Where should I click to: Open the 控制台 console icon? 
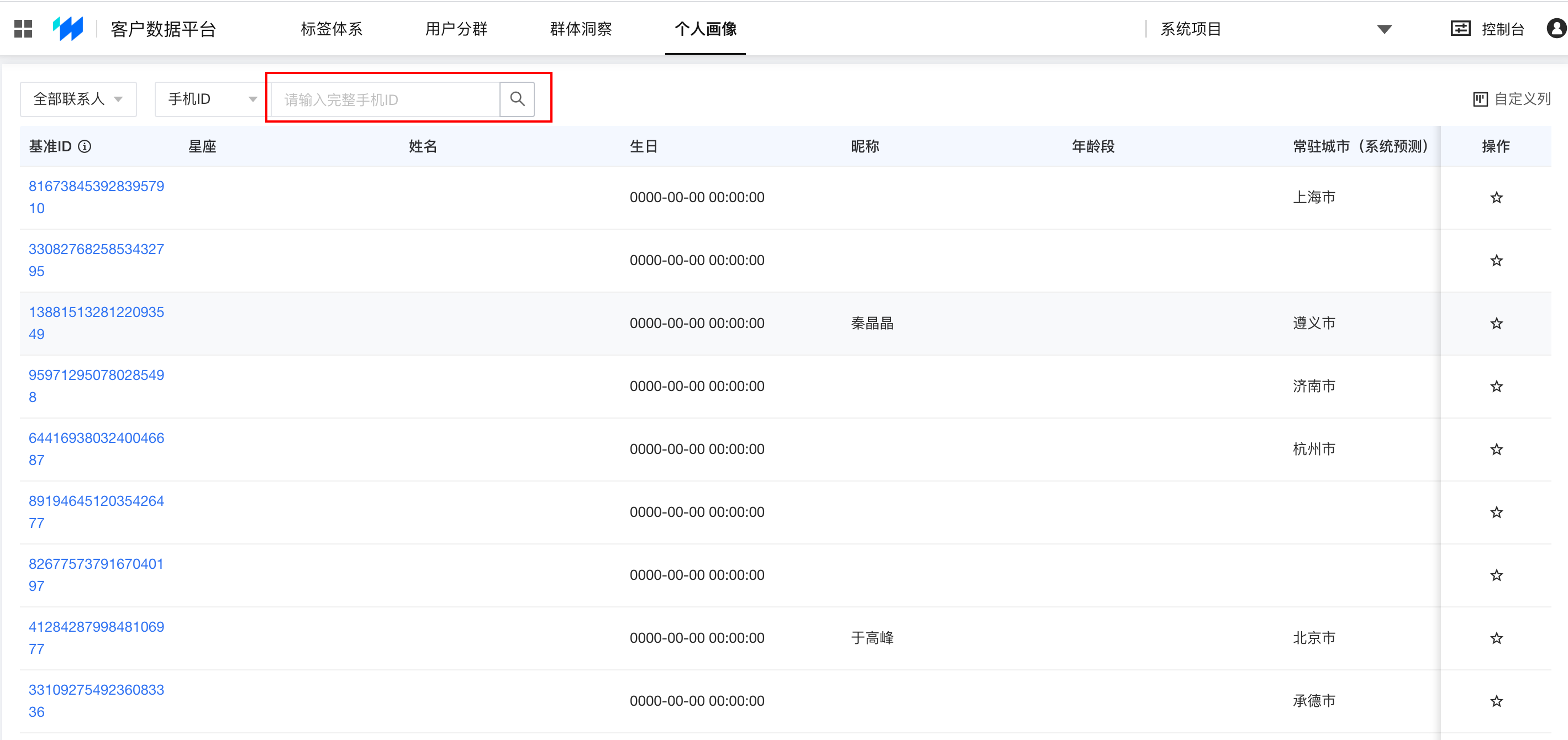pyautogui.click(x=1460, y=29)
